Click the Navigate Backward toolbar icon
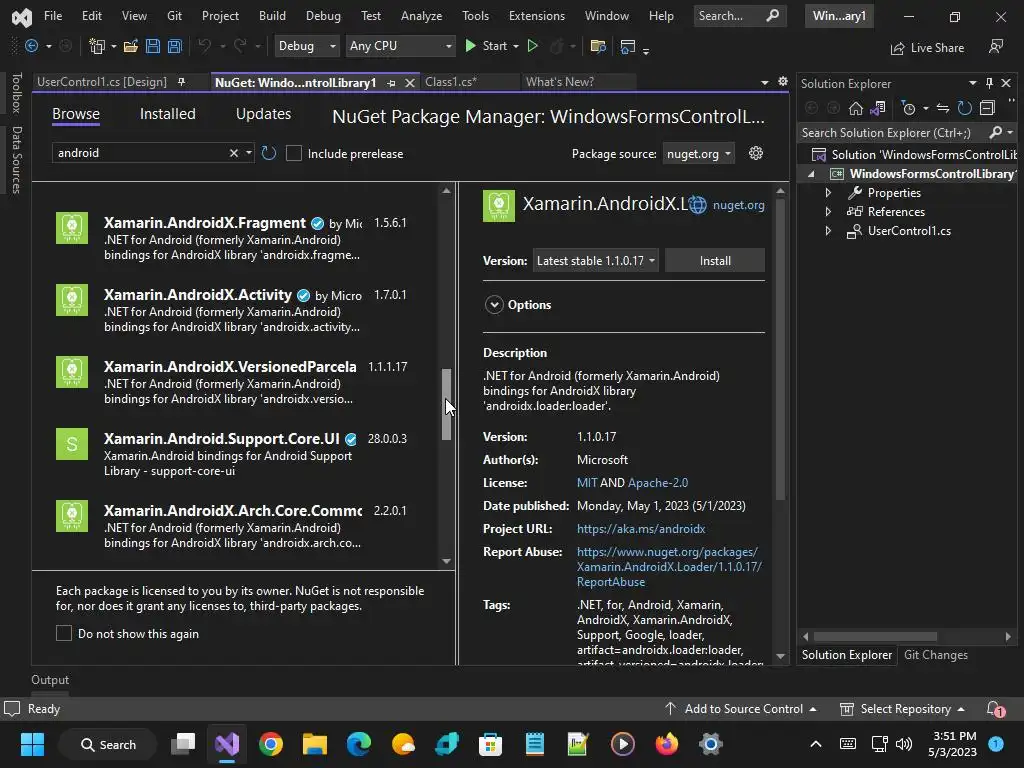 click(x=31, y=46)
